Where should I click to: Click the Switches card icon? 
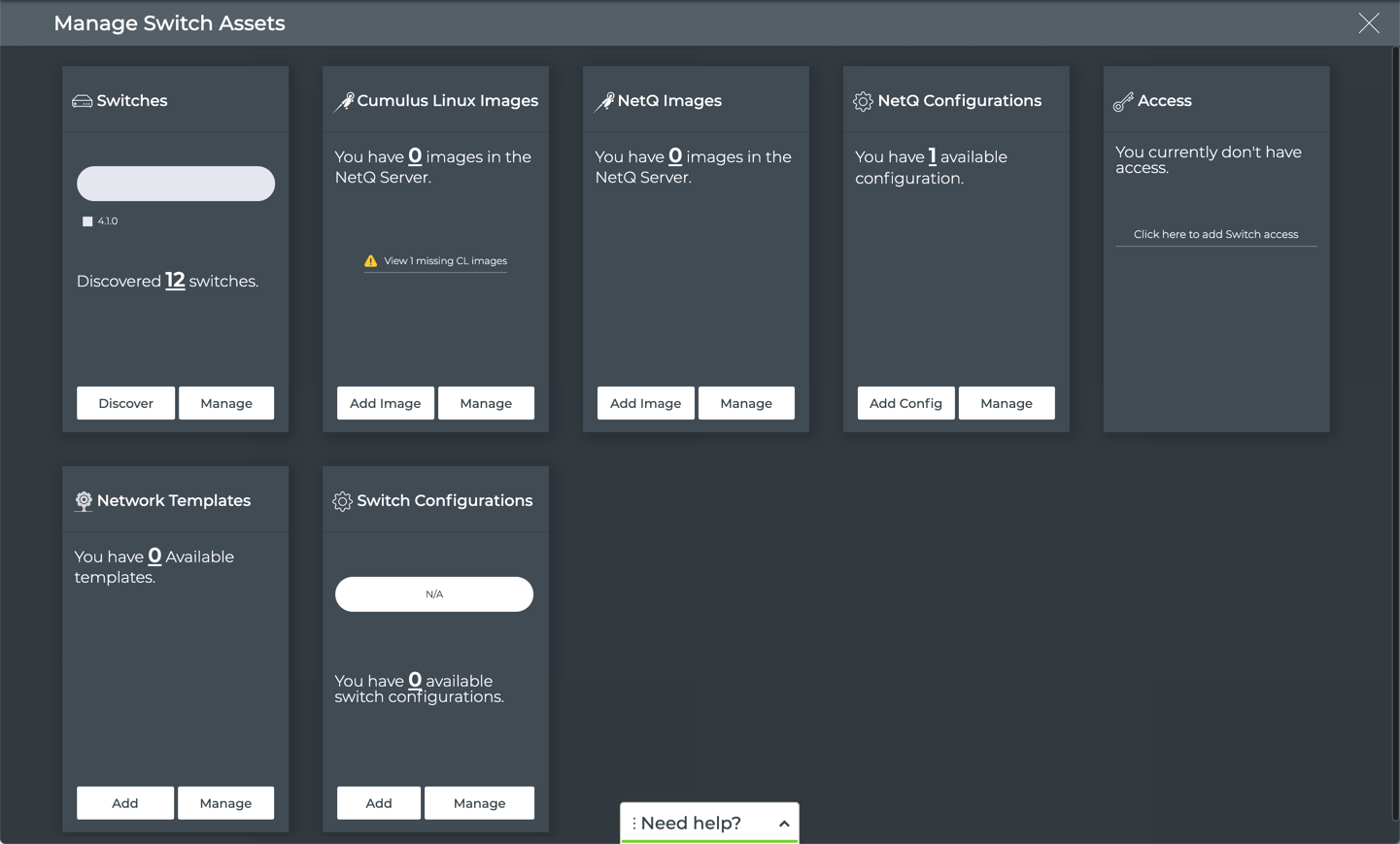coord(82,101)
